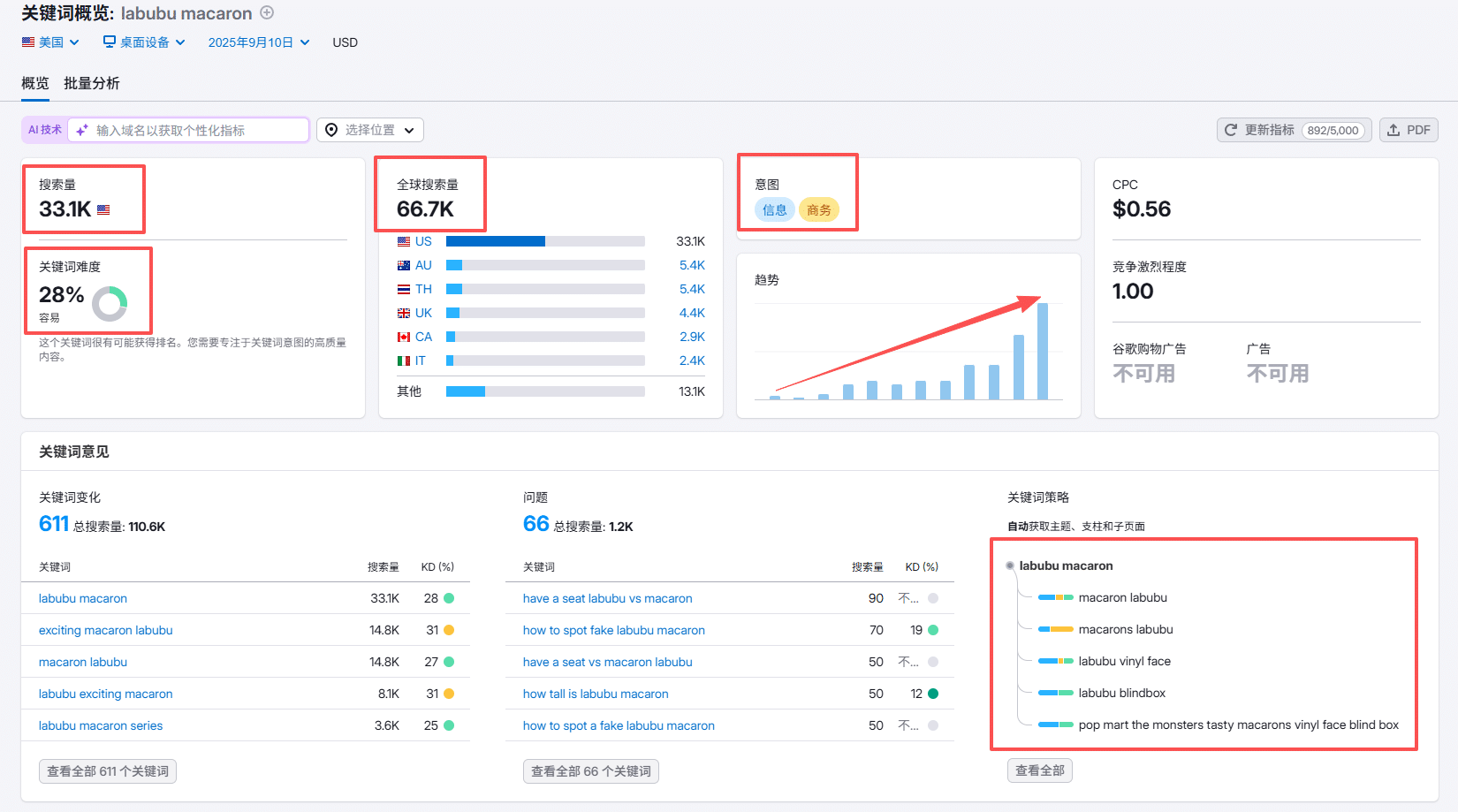1458x812 pixels.
Task: Click the 892/5,000 quota counter
Action: point(1333,130)
